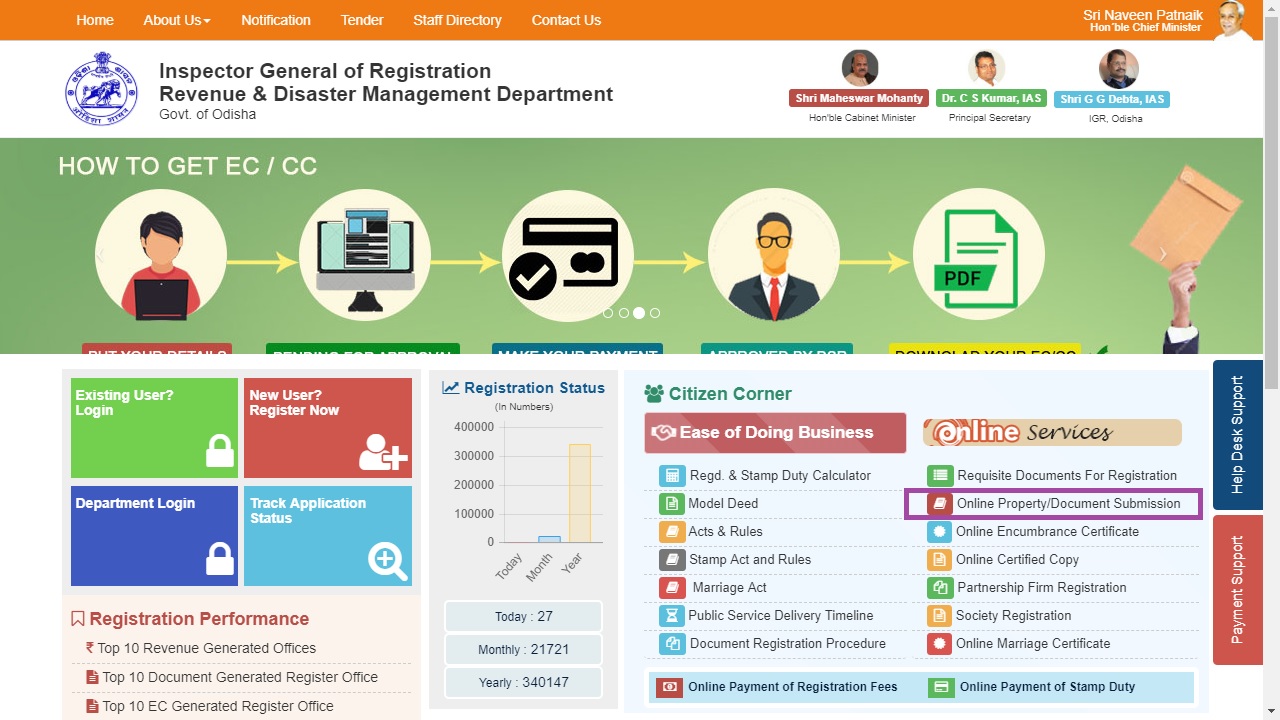Open the Staff Directory menu item
The height and width of the screenshot is (720, 1280).
(x=457, y=20)
